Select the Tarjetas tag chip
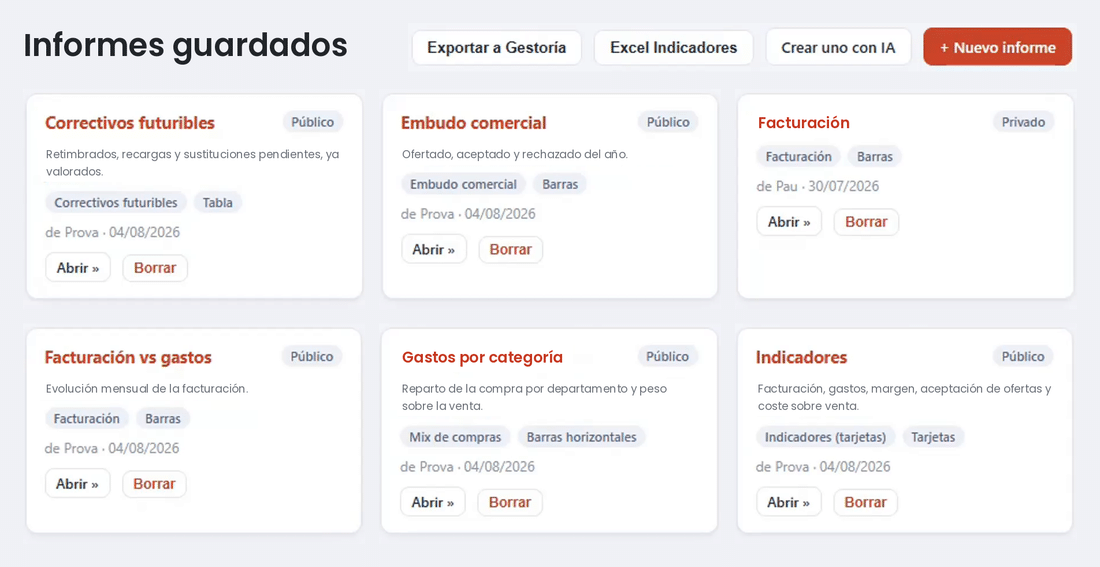1100x567 pixels. pos(934,437)
